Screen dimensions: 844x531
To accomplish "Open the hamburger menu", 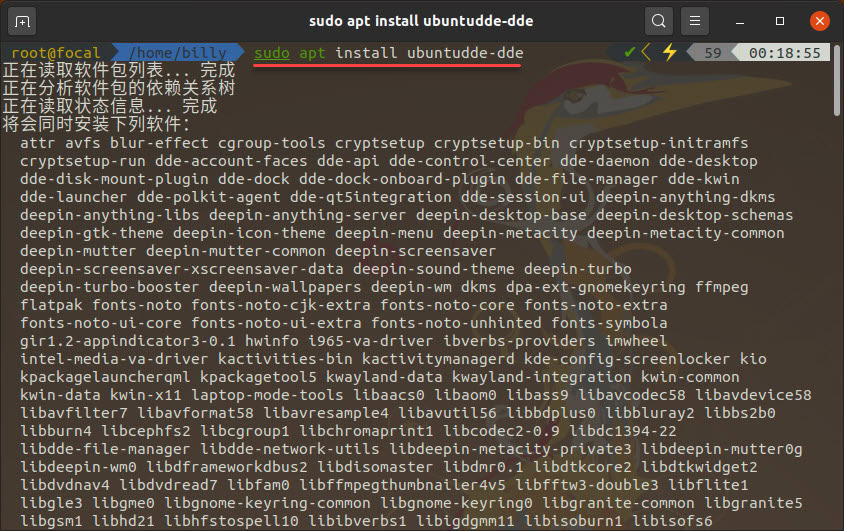I will 694,21.
